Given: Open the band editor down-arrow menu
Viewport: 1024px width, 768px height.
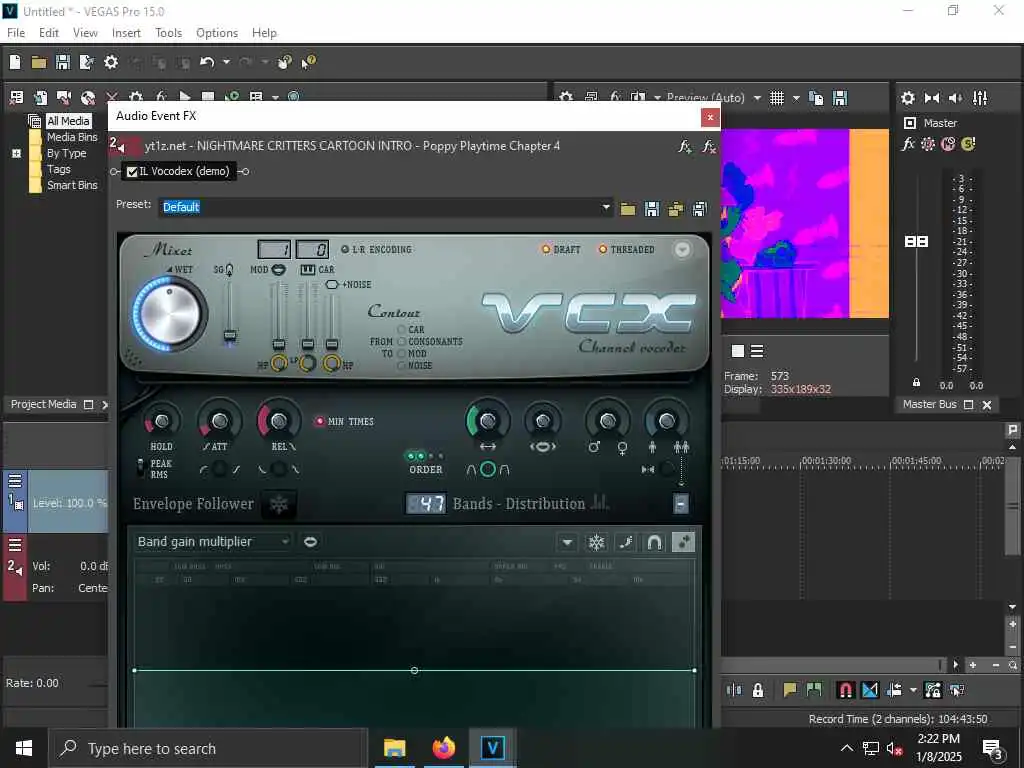Looking at the screenshot, I should [x=566, y=542].
